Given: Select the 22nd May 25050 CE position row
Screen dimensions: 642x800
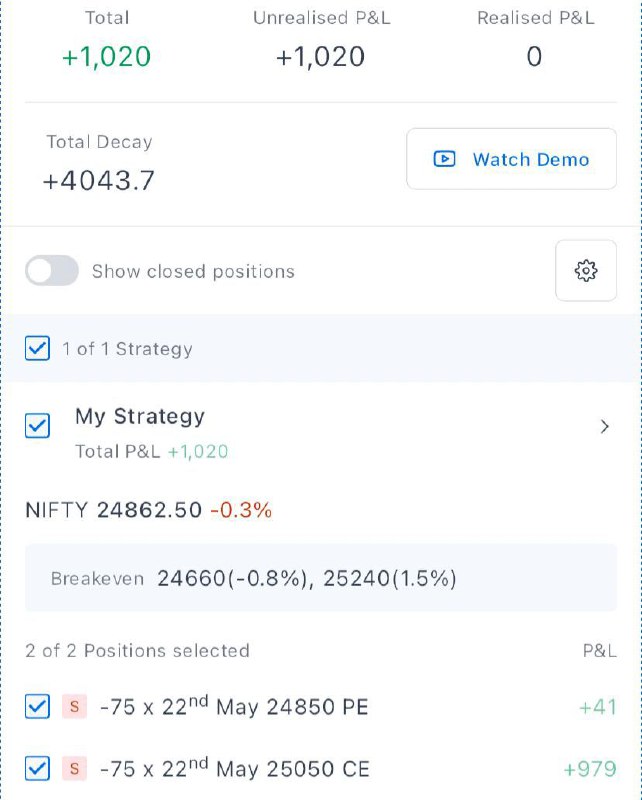Looking at the screenshot, I should tap(320, 768).
